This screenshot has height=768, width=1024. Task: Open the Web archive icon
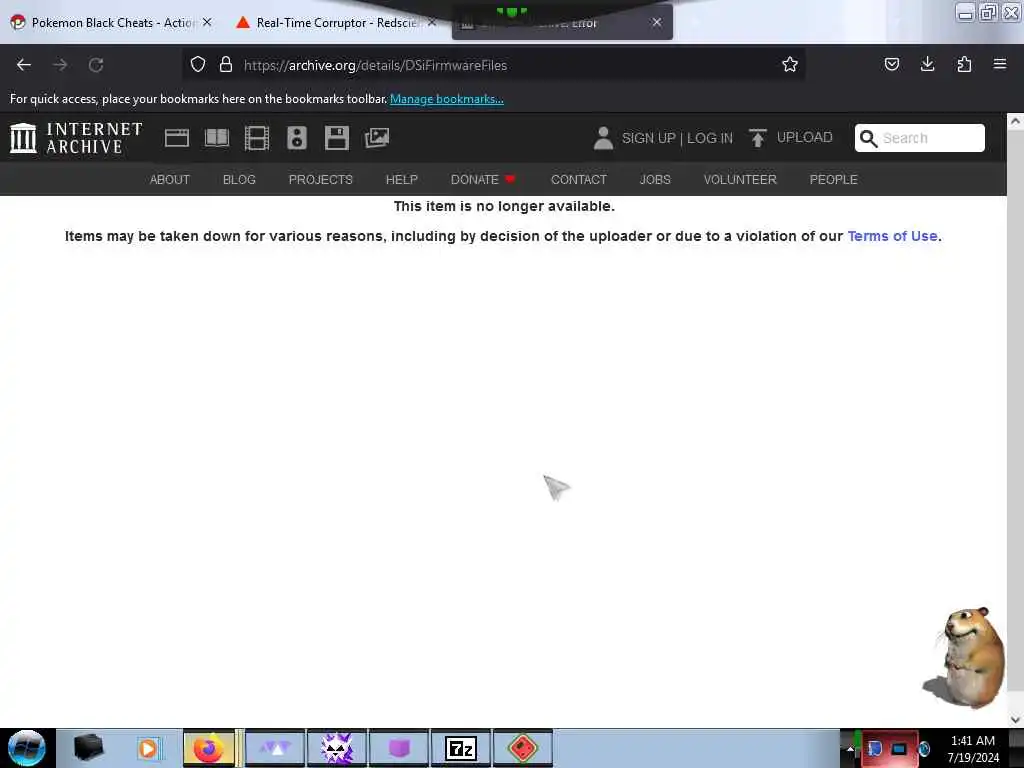[176, 138]
